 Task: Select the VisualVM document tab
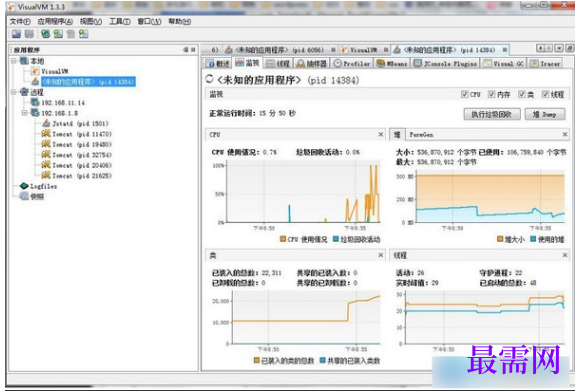tap(364, 49)
